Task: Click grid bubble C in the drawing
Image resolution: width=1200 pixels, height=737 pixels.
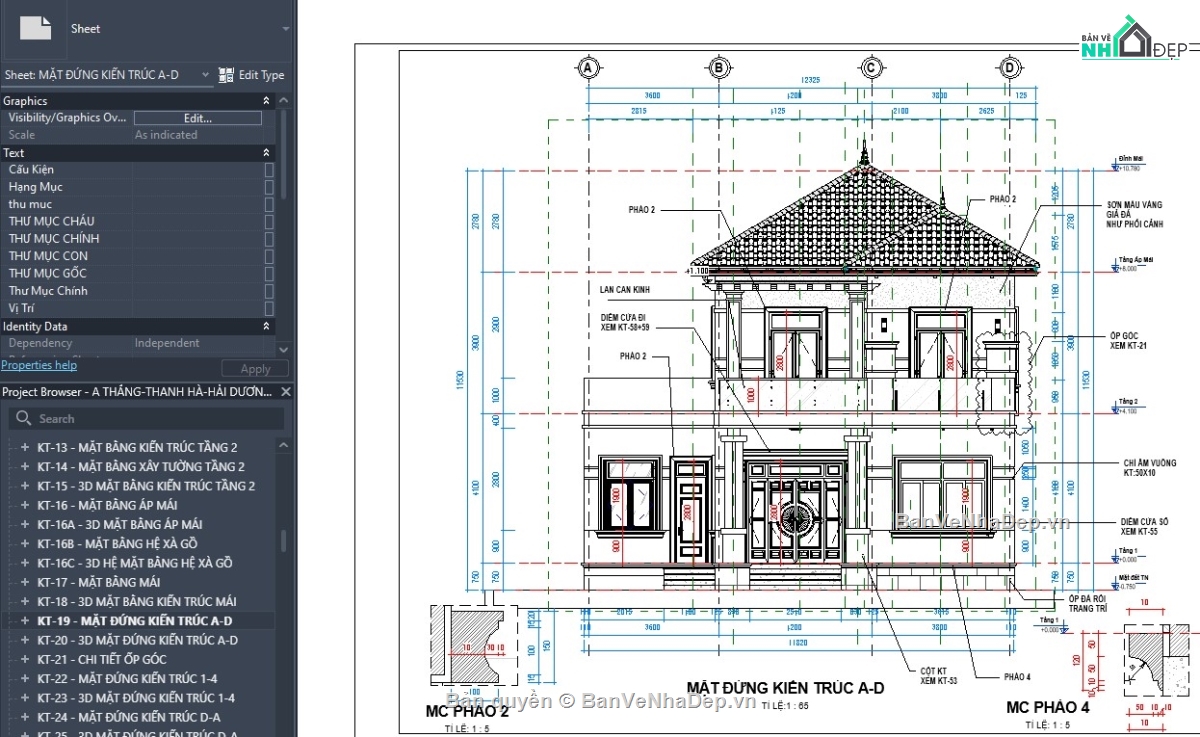Action: click(x=871, y=68)
